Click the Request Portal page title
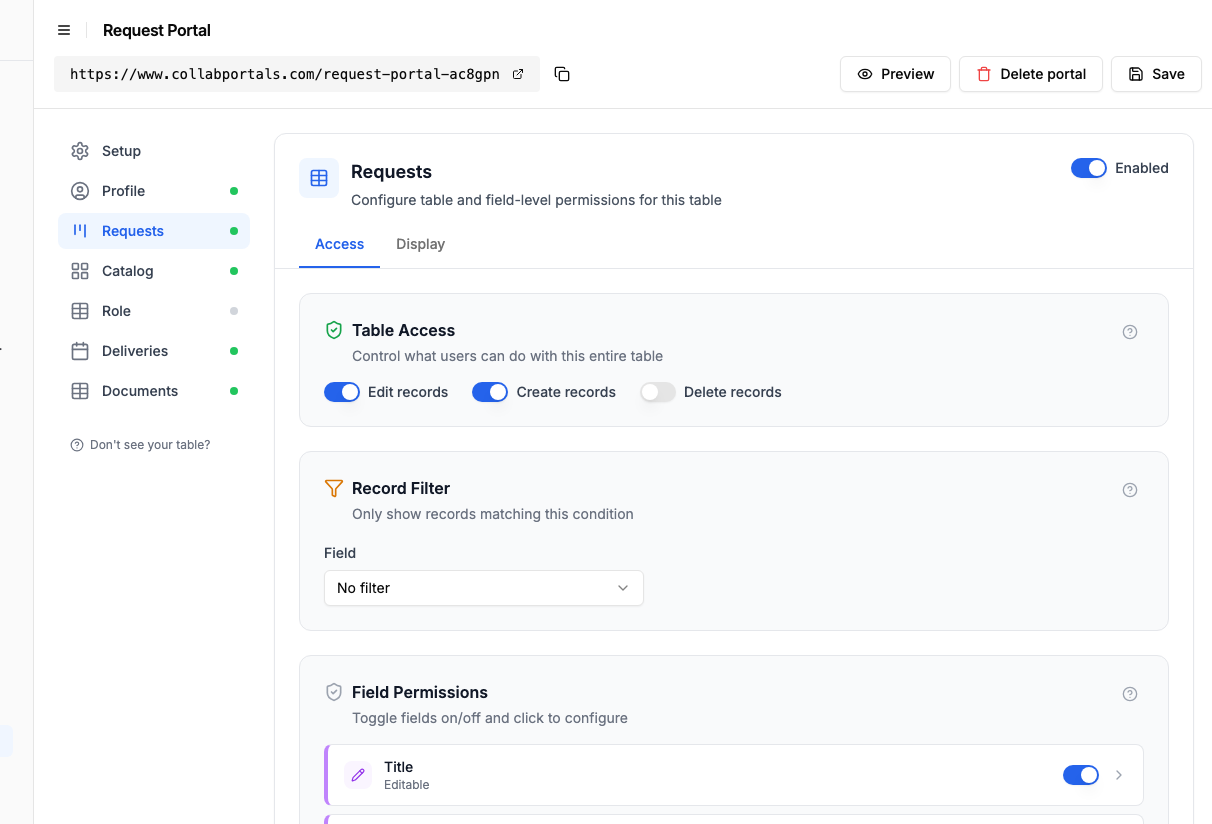Screen dimensions: 1212x824 157,30
